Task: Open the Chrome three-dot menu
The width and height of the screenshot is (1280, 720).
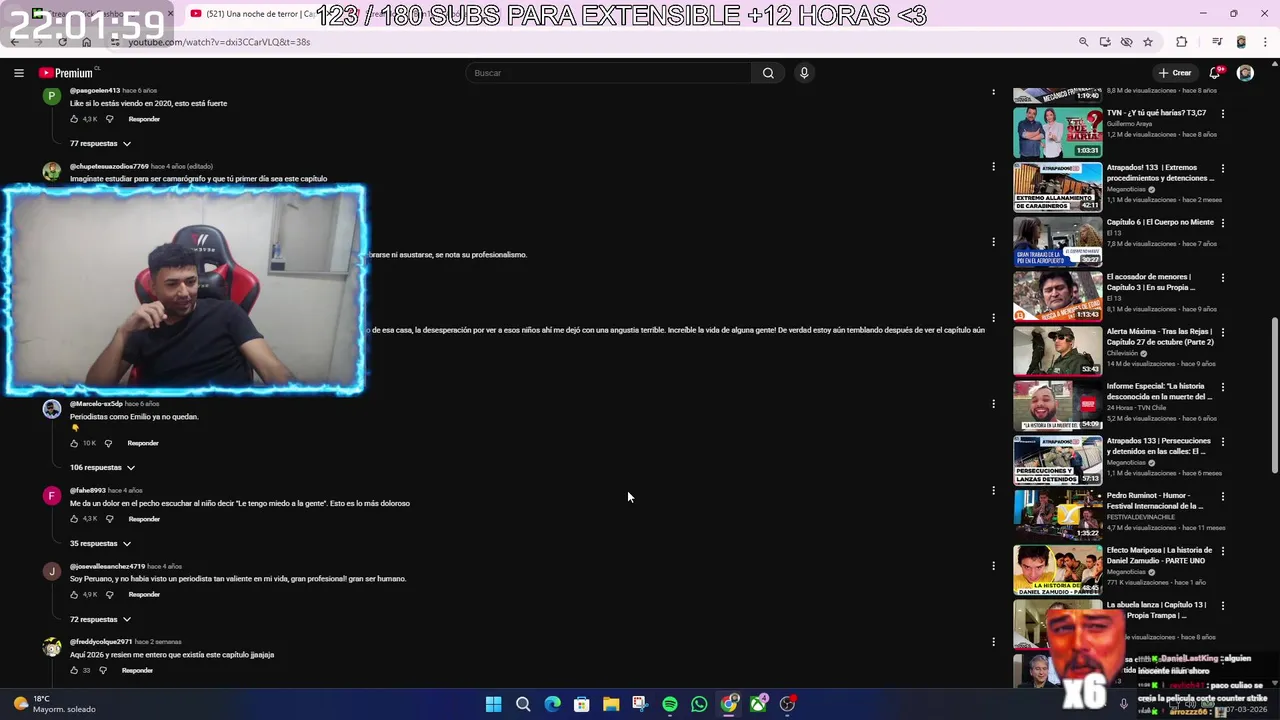Action: pyautogui.click(x=1266, y=42)
